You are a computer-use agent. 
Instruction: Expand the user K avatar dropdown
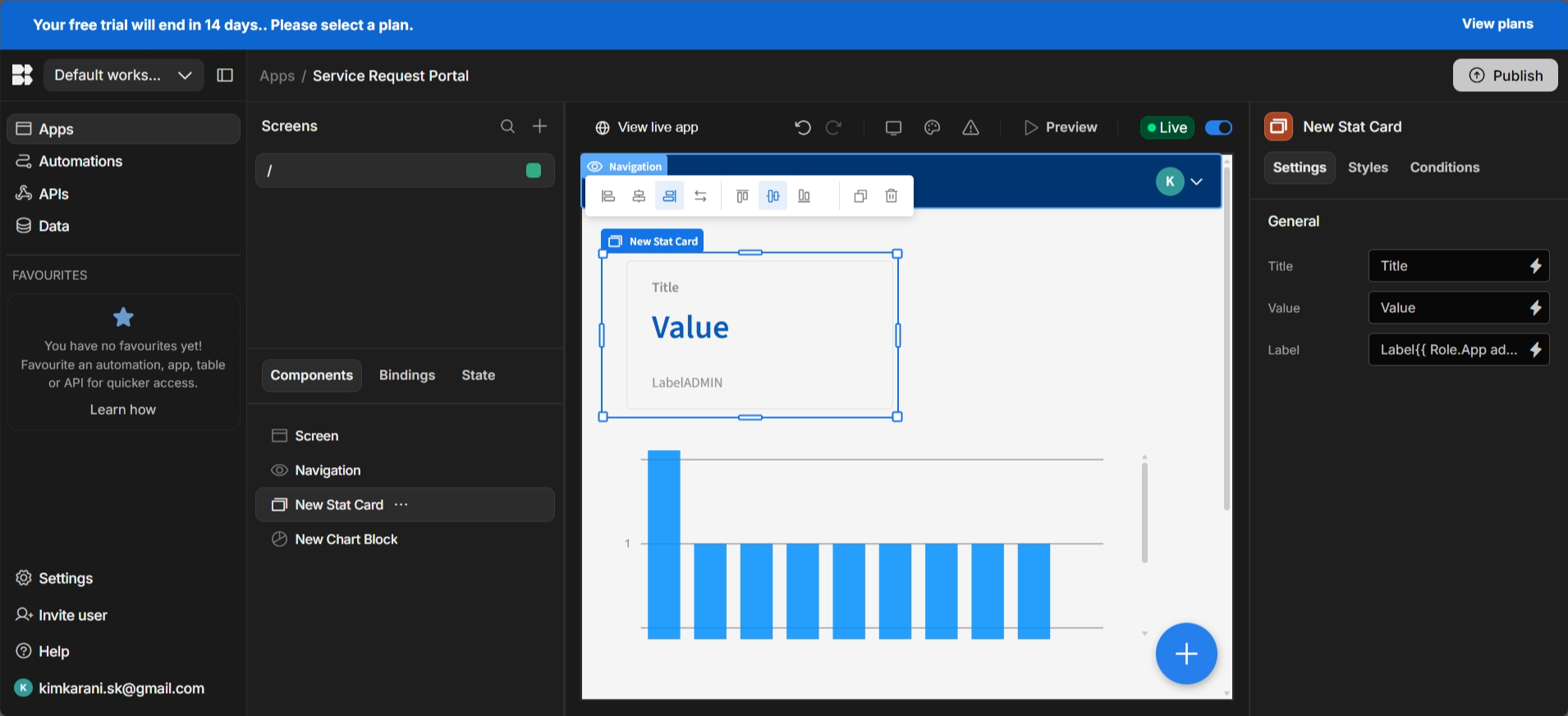[x=1180, y=181]
